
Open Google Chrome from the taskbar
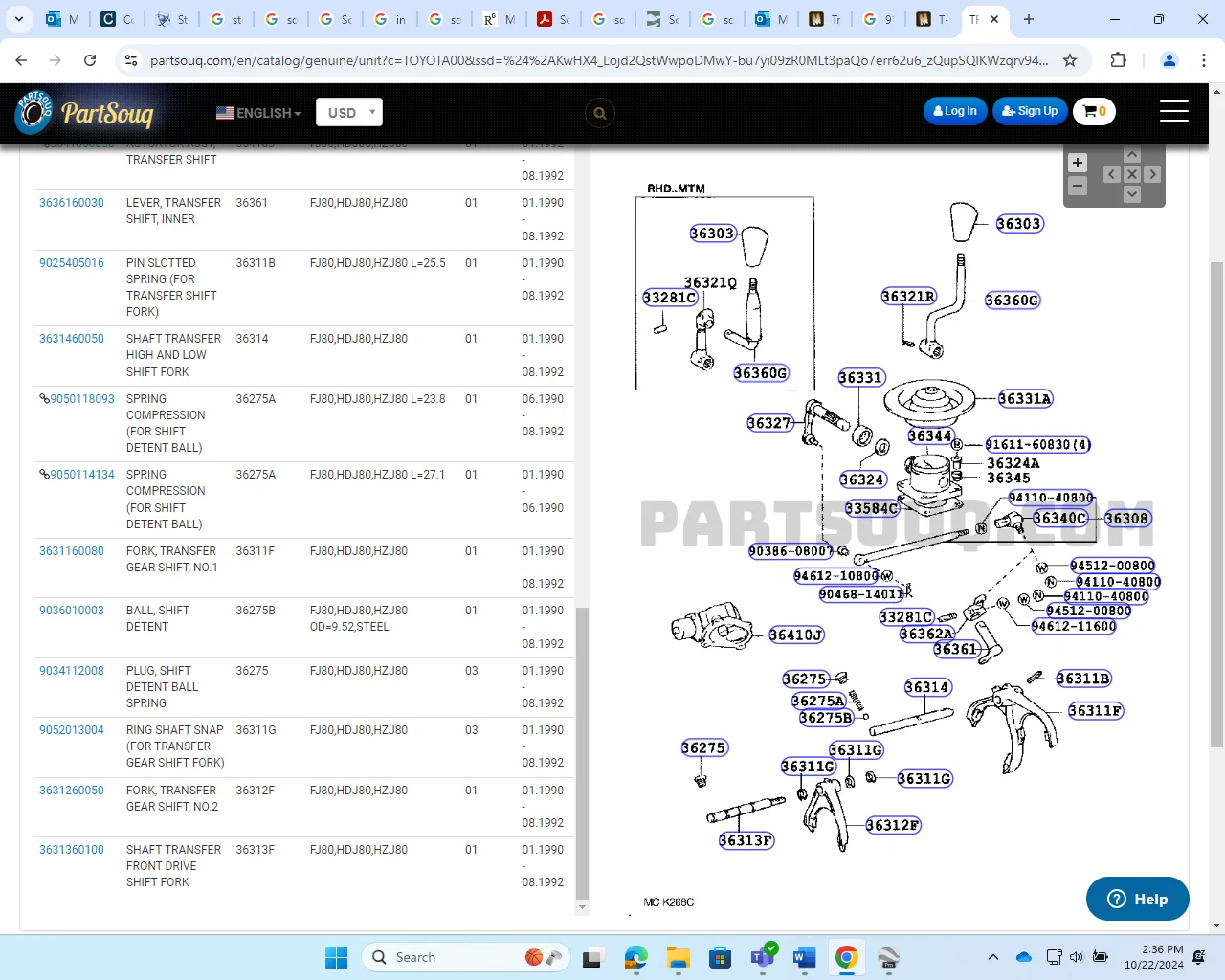tap(846, 957)
